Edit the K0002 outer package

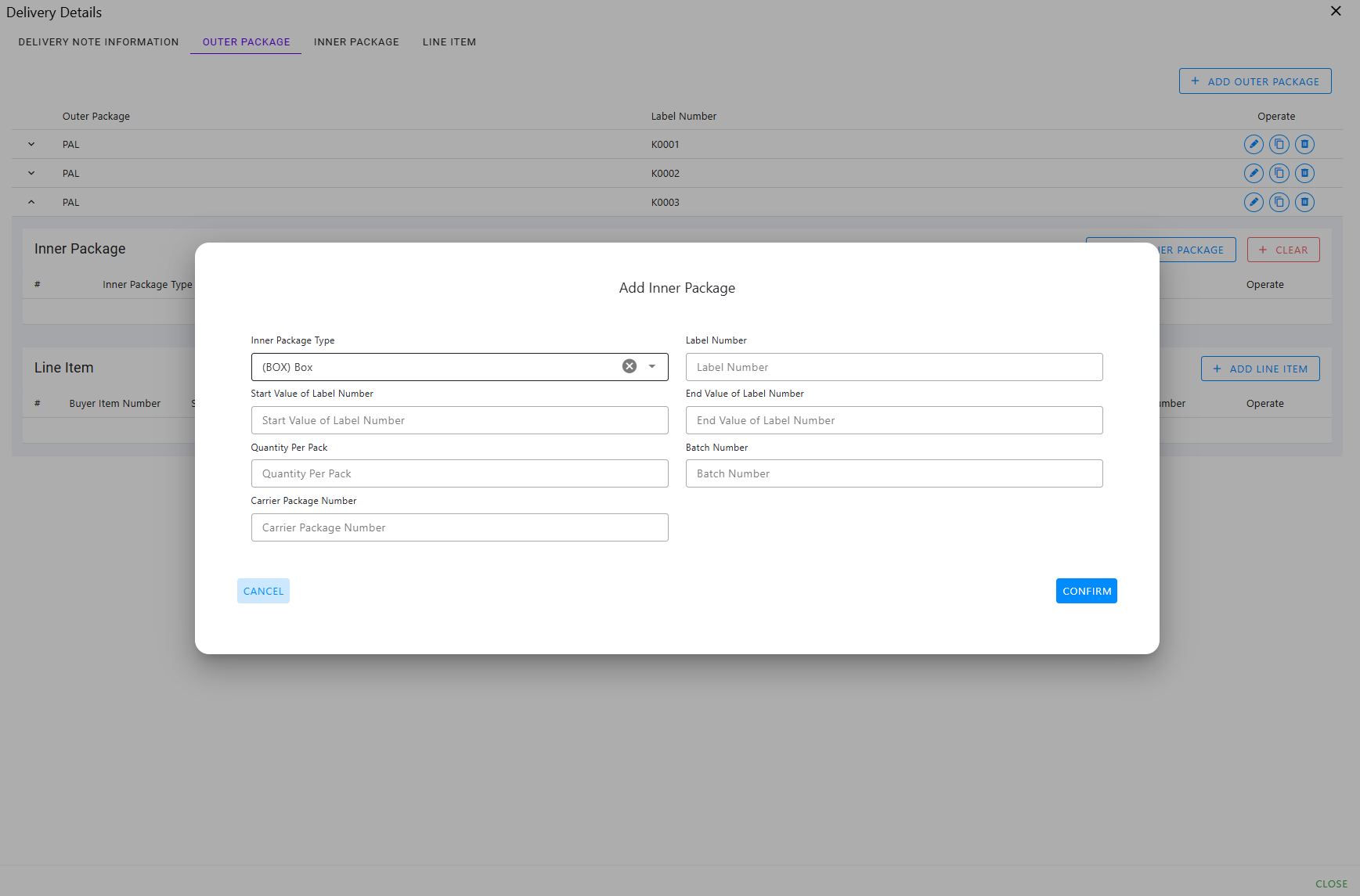(1254, 173)
